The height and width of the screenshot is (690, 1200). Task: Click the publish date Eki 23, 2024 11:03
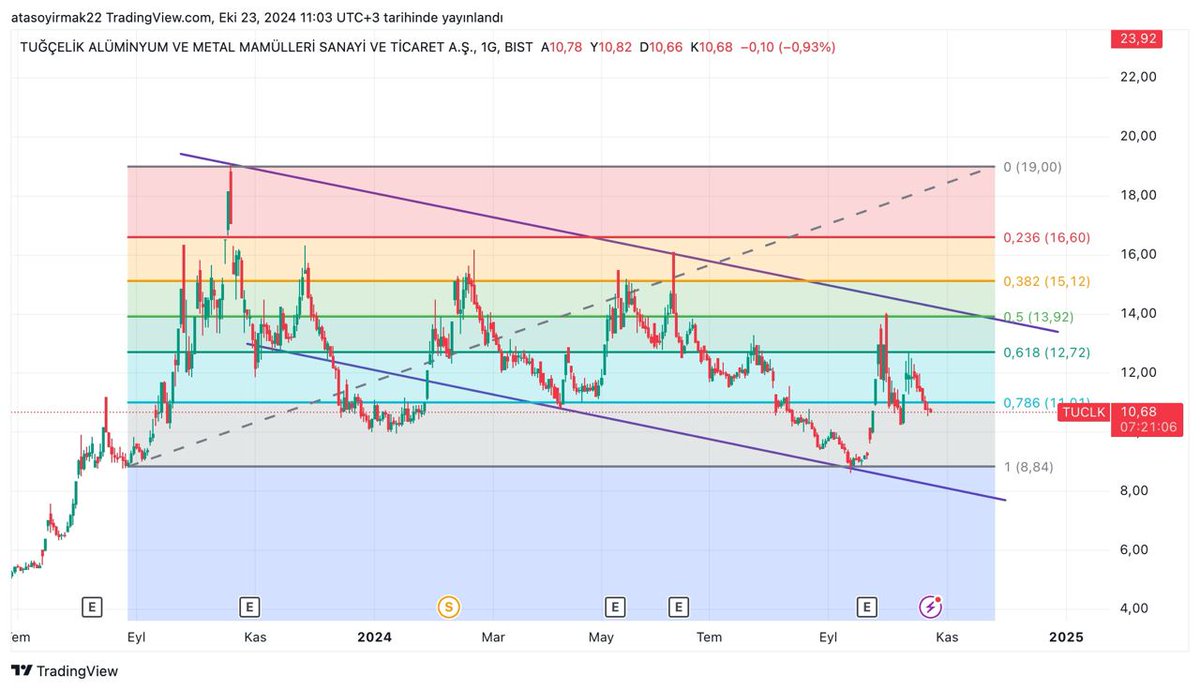pyautogui.click(x=267, y=18)
